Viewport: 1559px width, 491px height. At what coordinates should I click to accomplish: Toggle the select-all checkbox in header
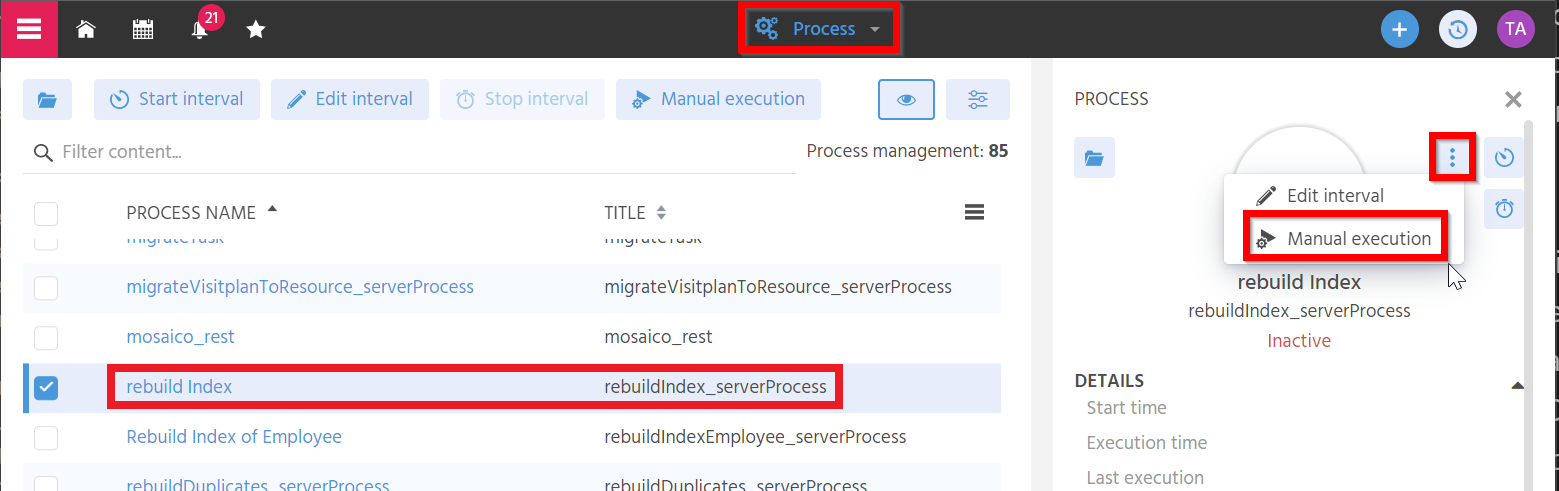(46, 213)
